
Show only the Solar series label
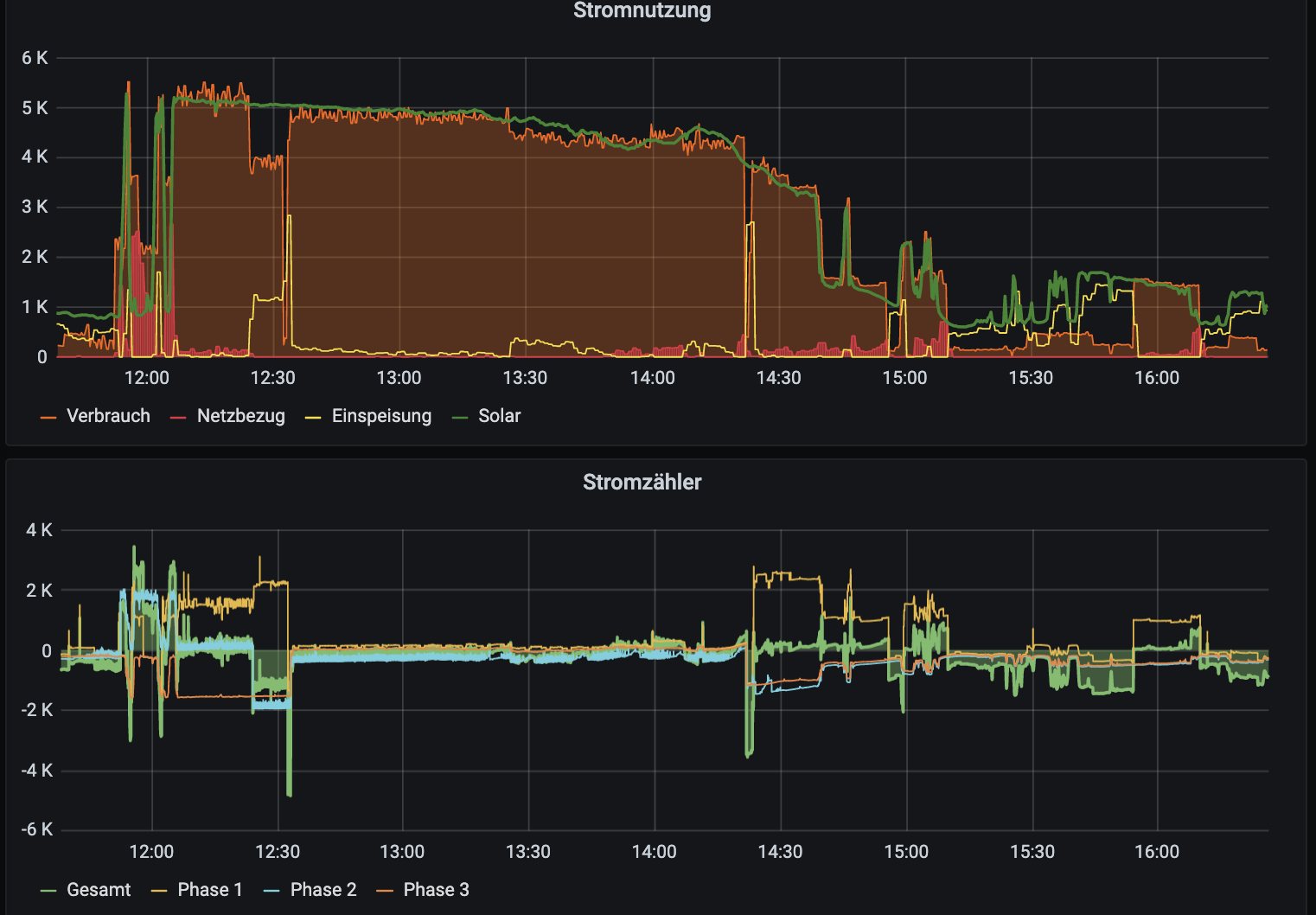point(499,416)
